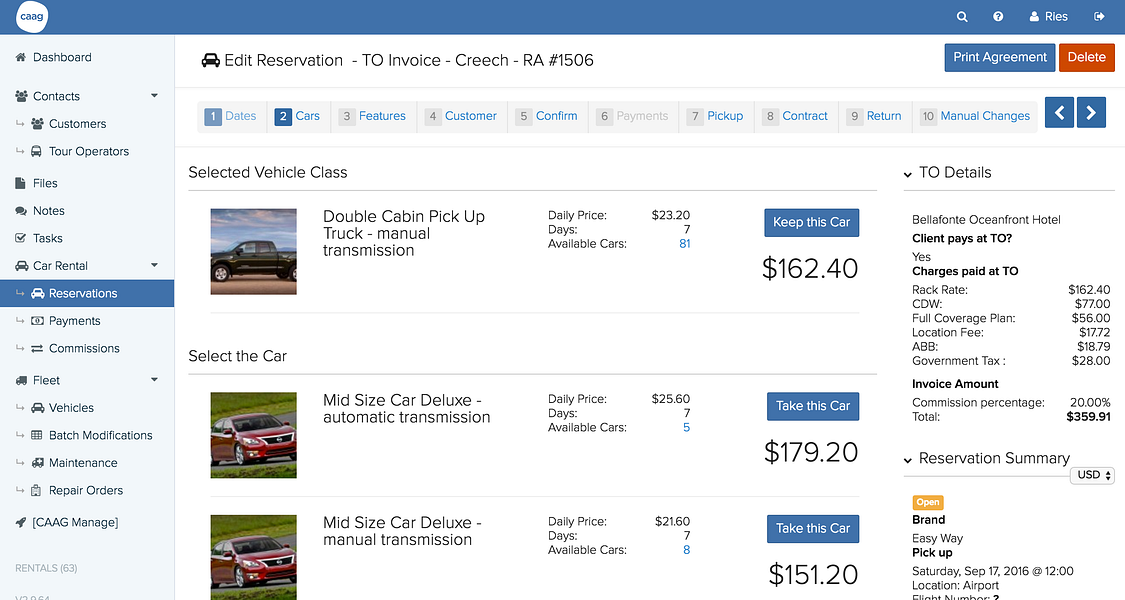Go back with the blue left arrow button
The image size is (1125, 600).
1059,112
